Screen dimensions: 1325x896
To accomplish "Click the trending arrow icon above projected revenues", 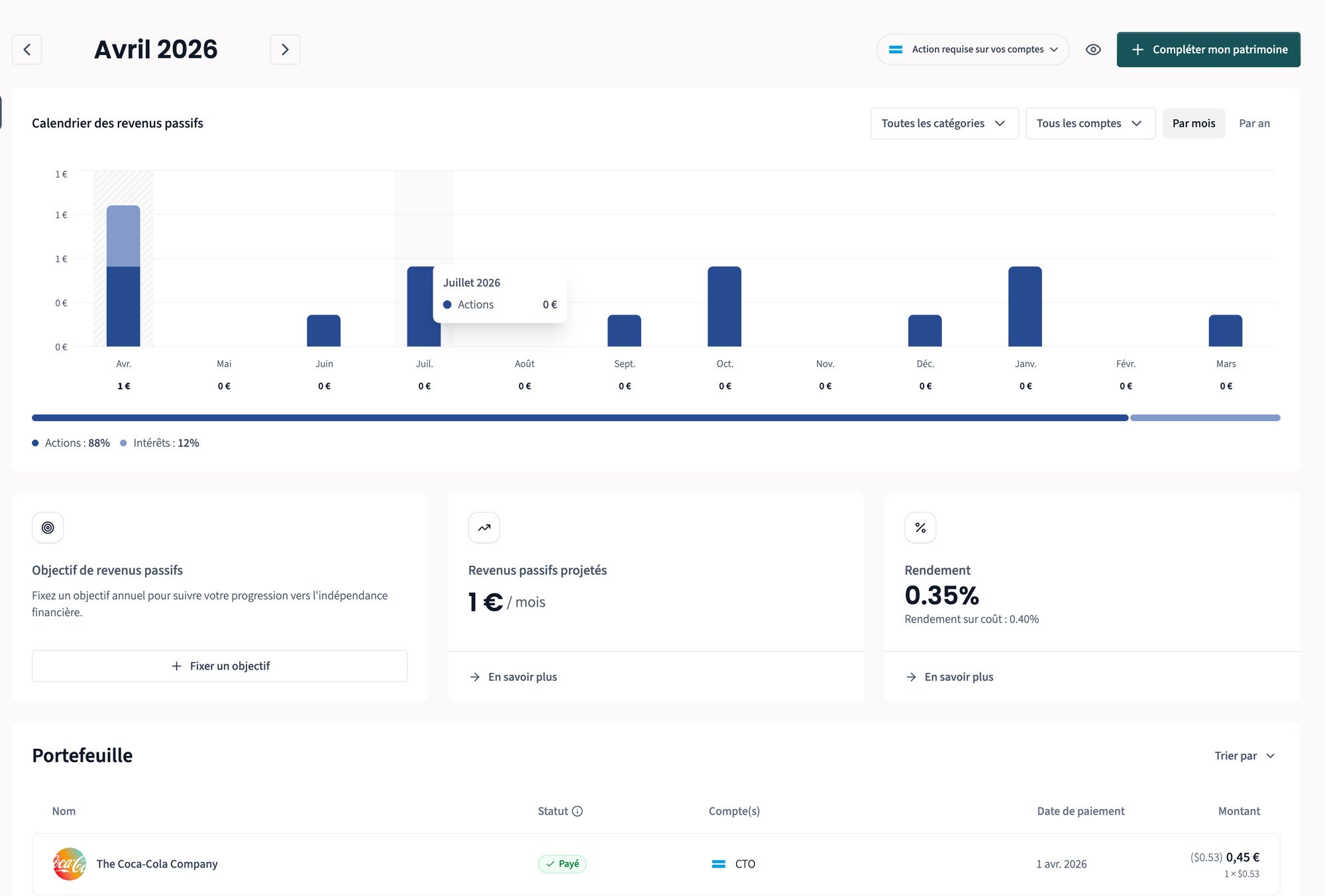I will 484,528.
